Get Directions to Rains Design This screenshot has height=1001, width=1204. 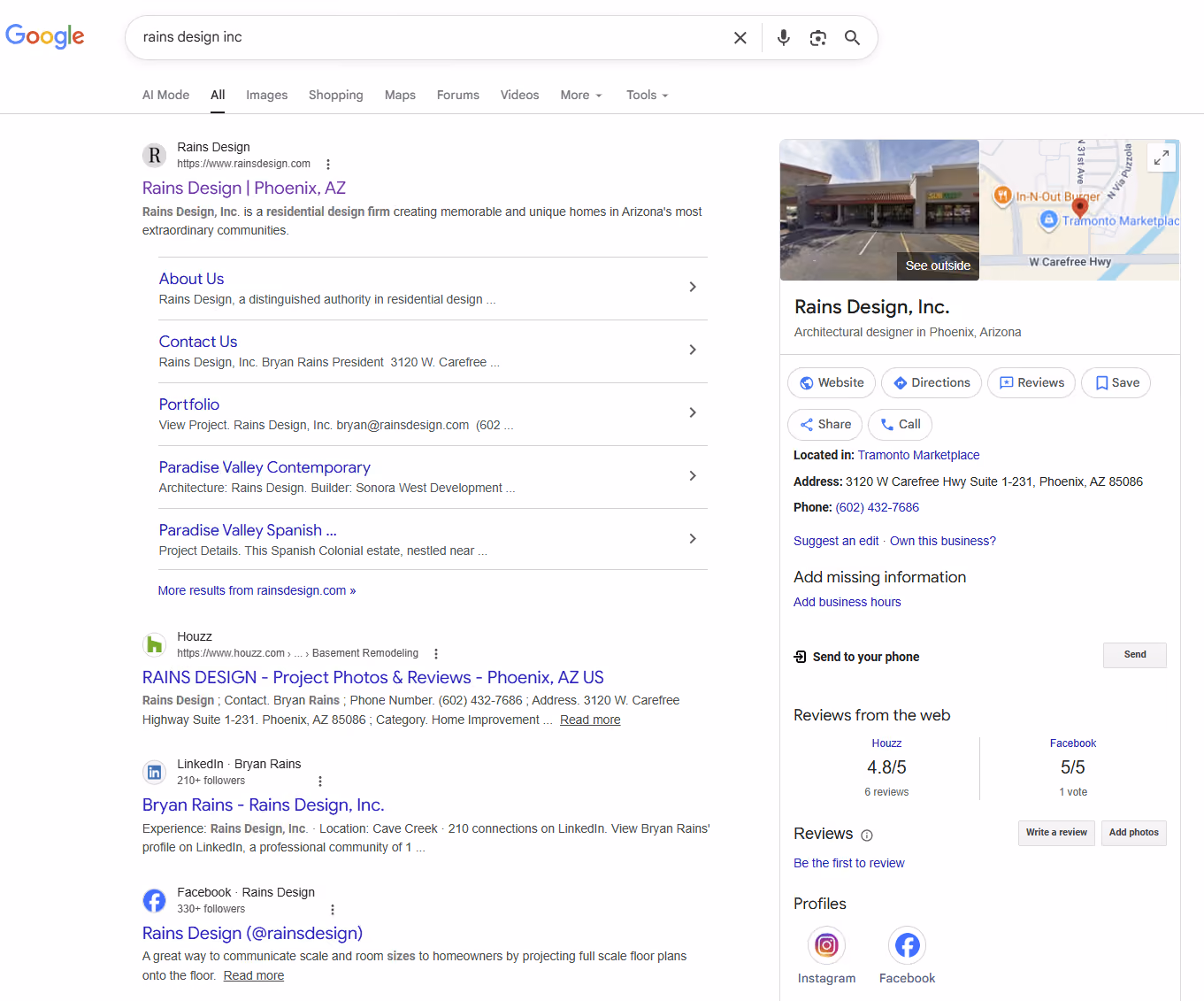[x=932, y=383]
